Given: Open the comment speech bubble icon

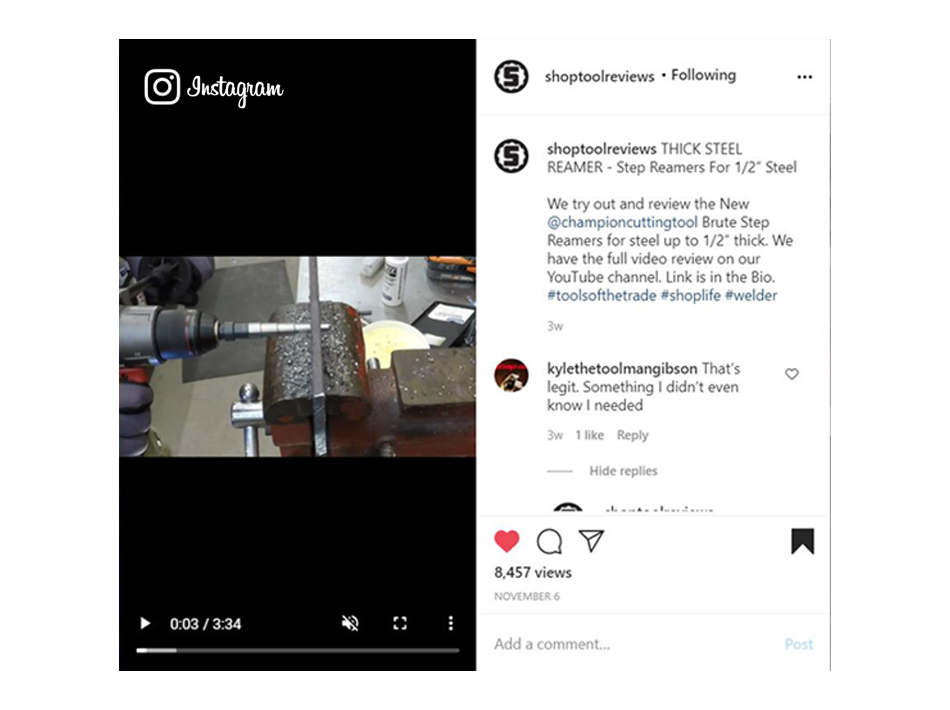Looking at the screenshot, I should coord(550,542).
